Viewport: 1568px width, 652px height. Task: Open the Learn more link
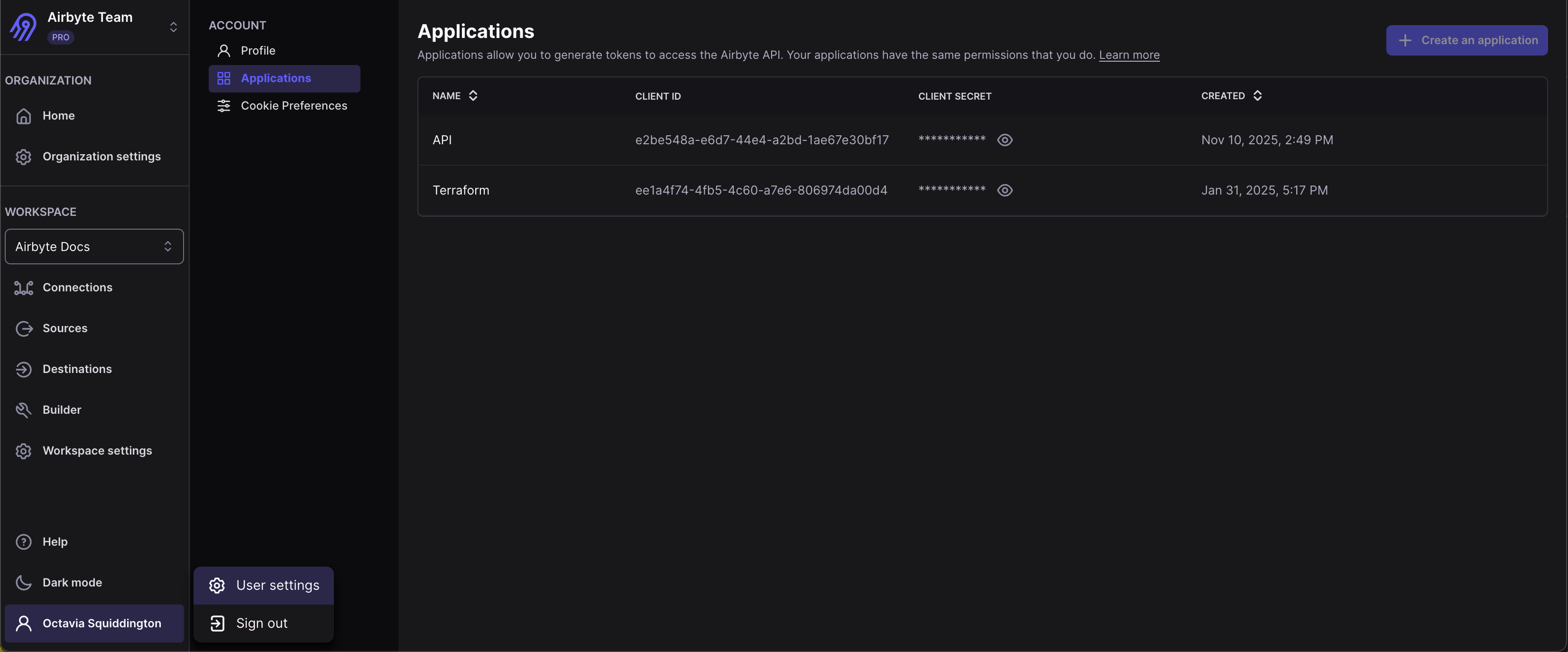[x=1129, y=55]
